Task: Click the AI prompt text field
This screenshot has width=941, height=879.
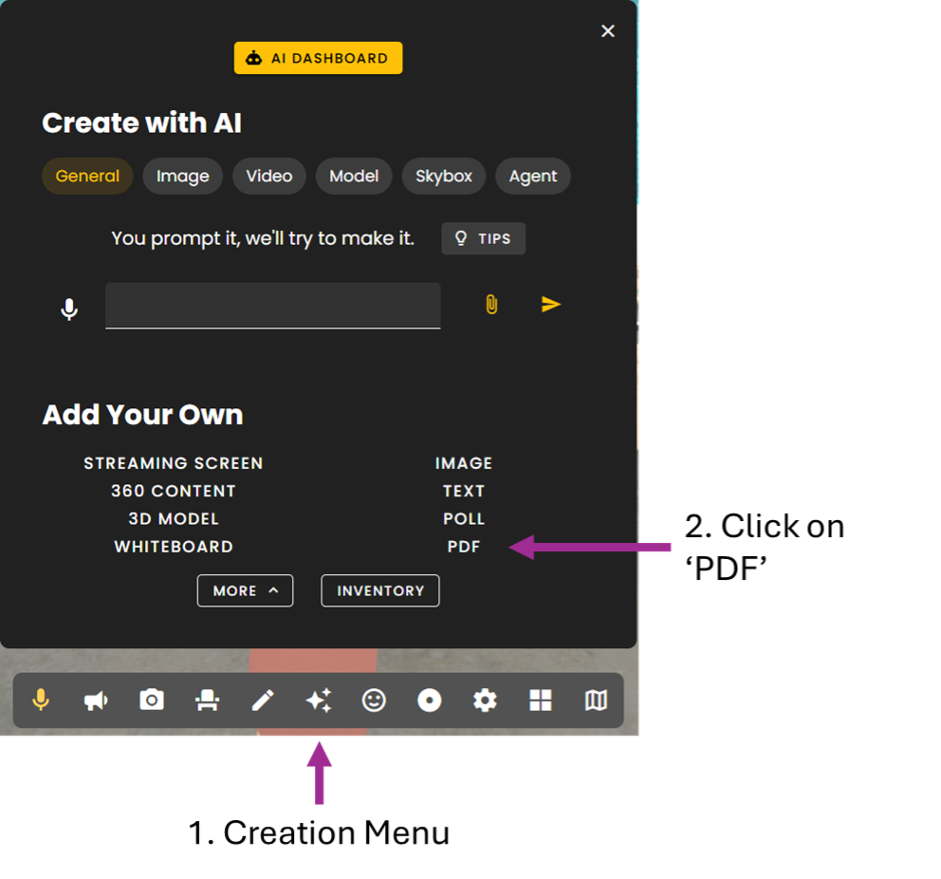Action: tap(273, 306)
